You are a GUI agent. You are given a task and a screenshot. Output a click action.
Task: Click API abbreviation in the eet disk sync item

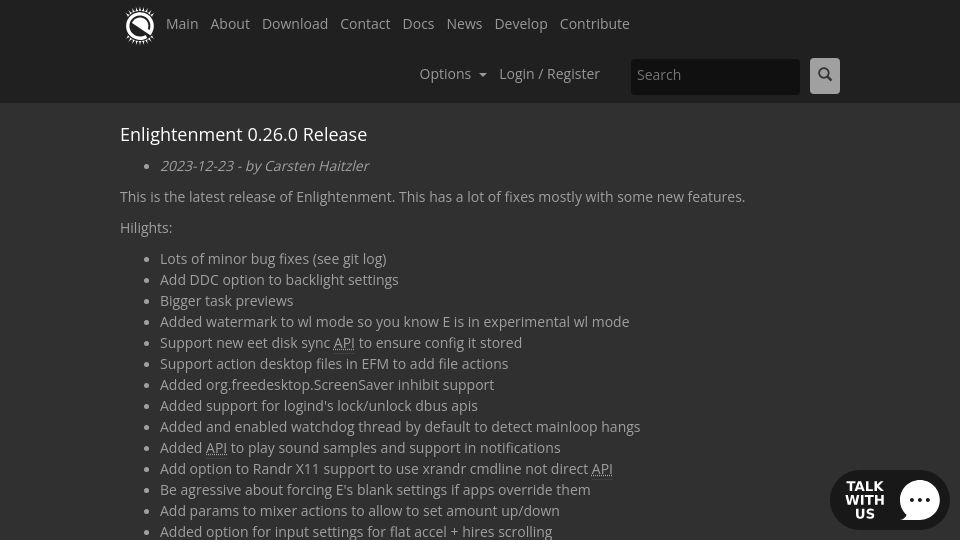(344, 343)
